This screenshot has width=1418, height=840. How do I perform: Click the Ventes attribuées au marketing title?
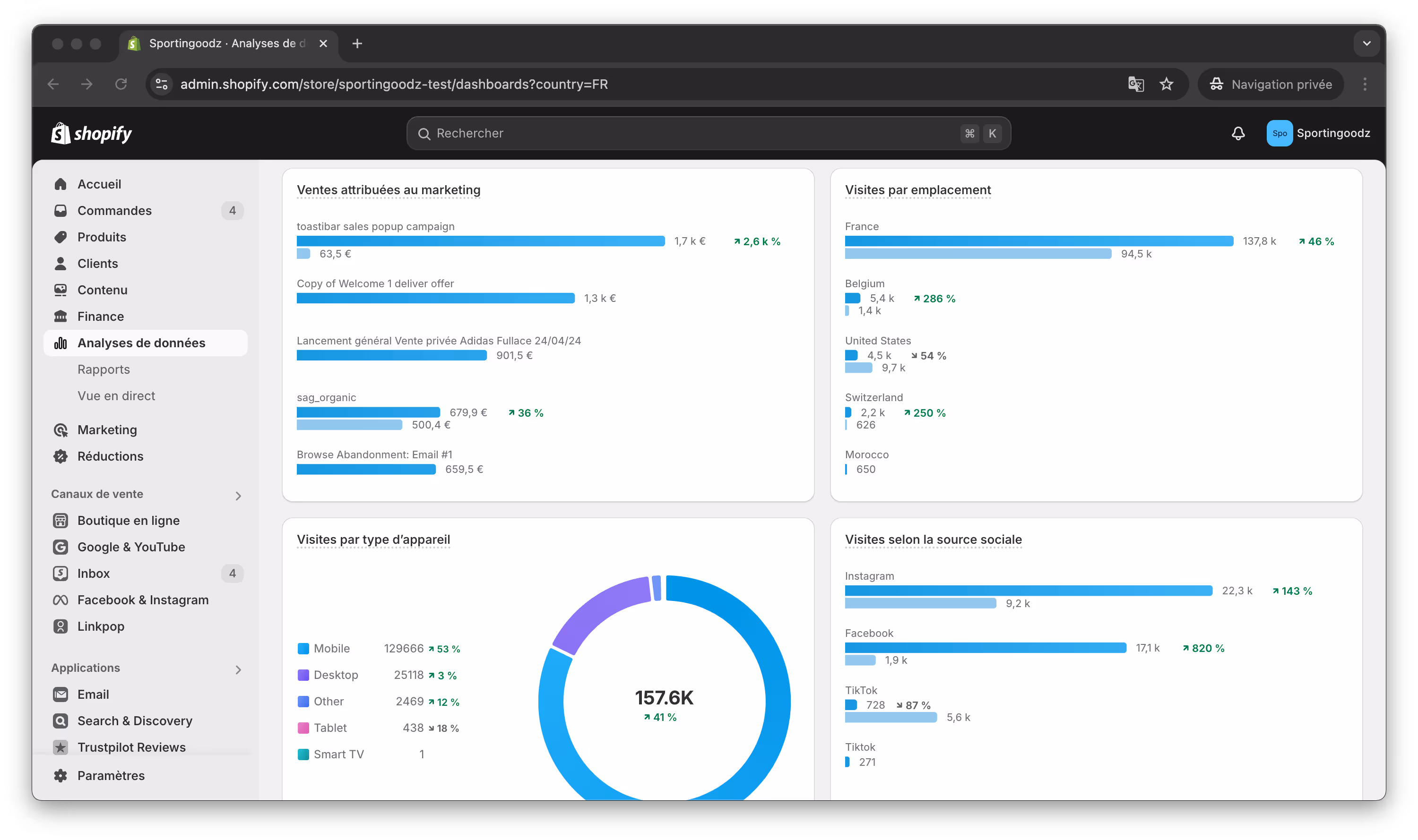click(389, 190)
